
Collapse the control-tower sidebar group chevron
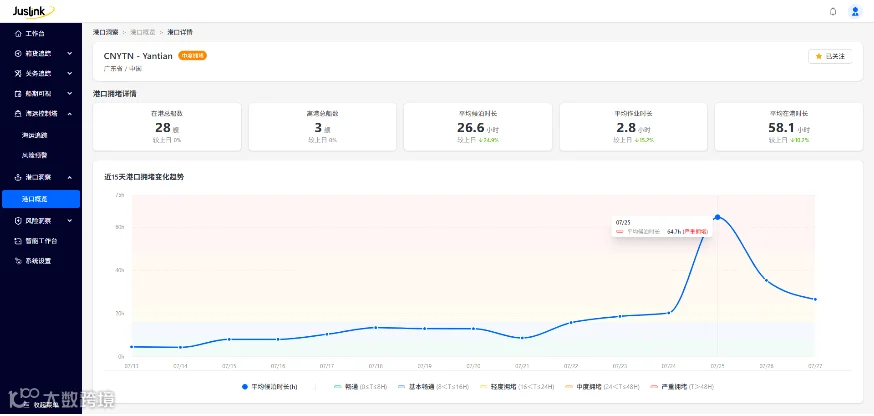coord(70,114)
